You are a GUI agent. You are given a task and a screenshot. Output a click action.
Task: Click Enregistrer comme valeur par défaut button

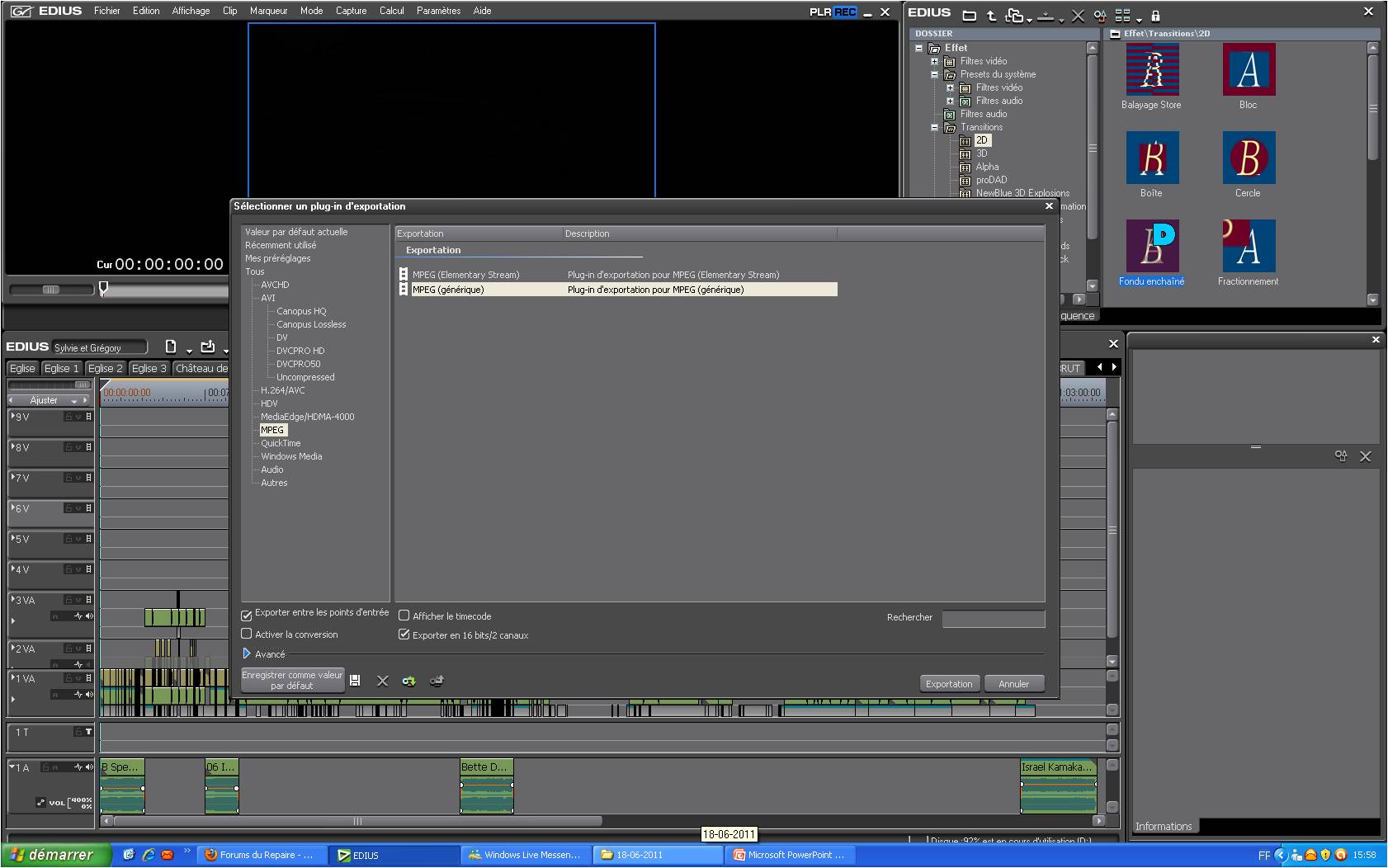click(292, 680)
